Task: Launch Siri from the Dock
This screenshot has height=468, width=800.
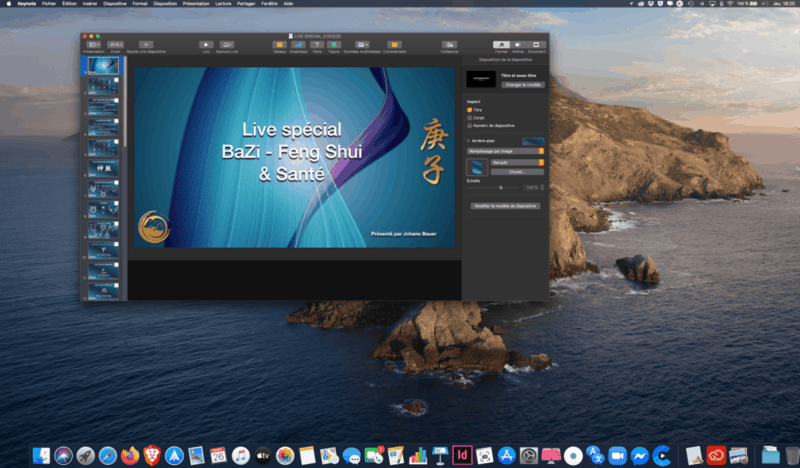Action: point(63,456)
